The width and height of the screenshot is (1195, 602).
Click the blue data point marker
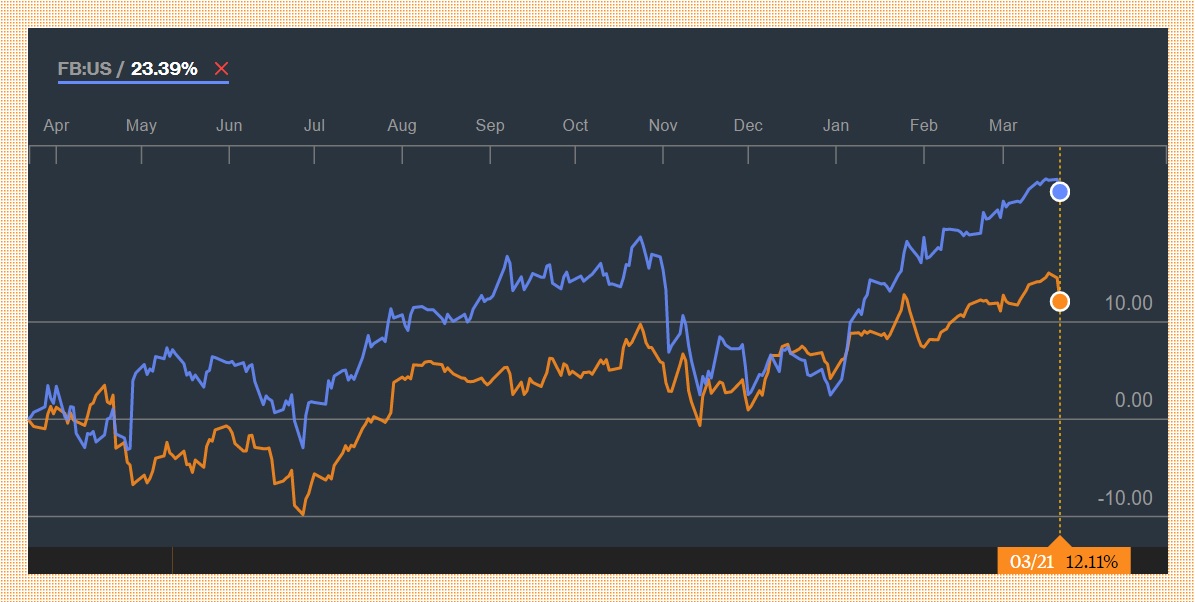tap(1060, 192)
